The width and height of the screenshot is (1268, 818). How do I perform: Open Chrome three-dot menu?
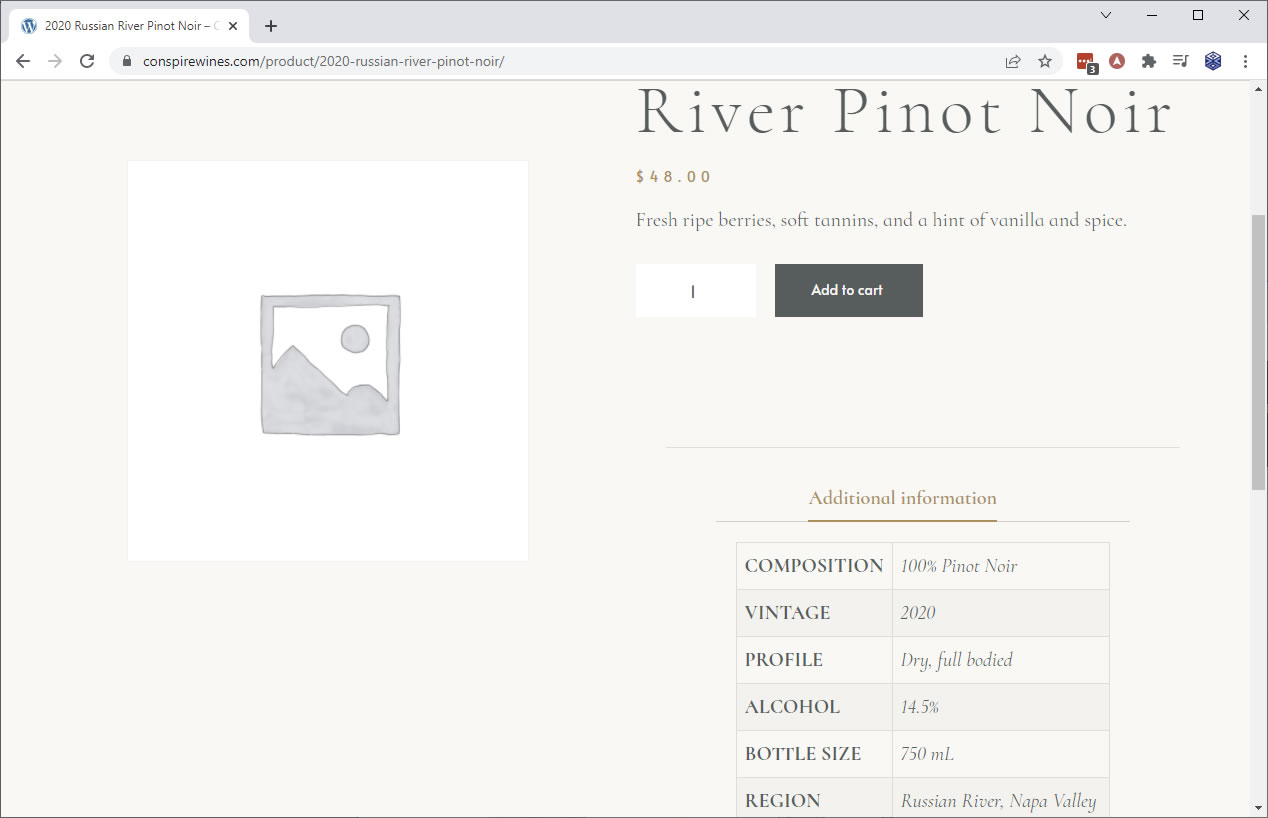pos(1245,61)
